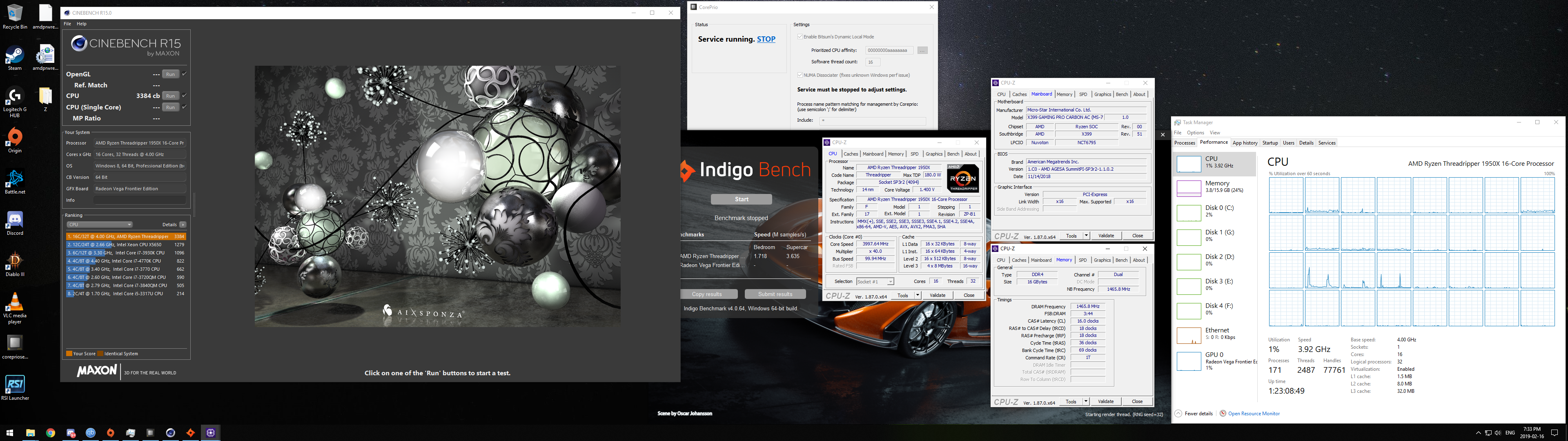Click Start button in Indigo Bench
This screenshot has width=1568, height=441.
coord(742,199)
